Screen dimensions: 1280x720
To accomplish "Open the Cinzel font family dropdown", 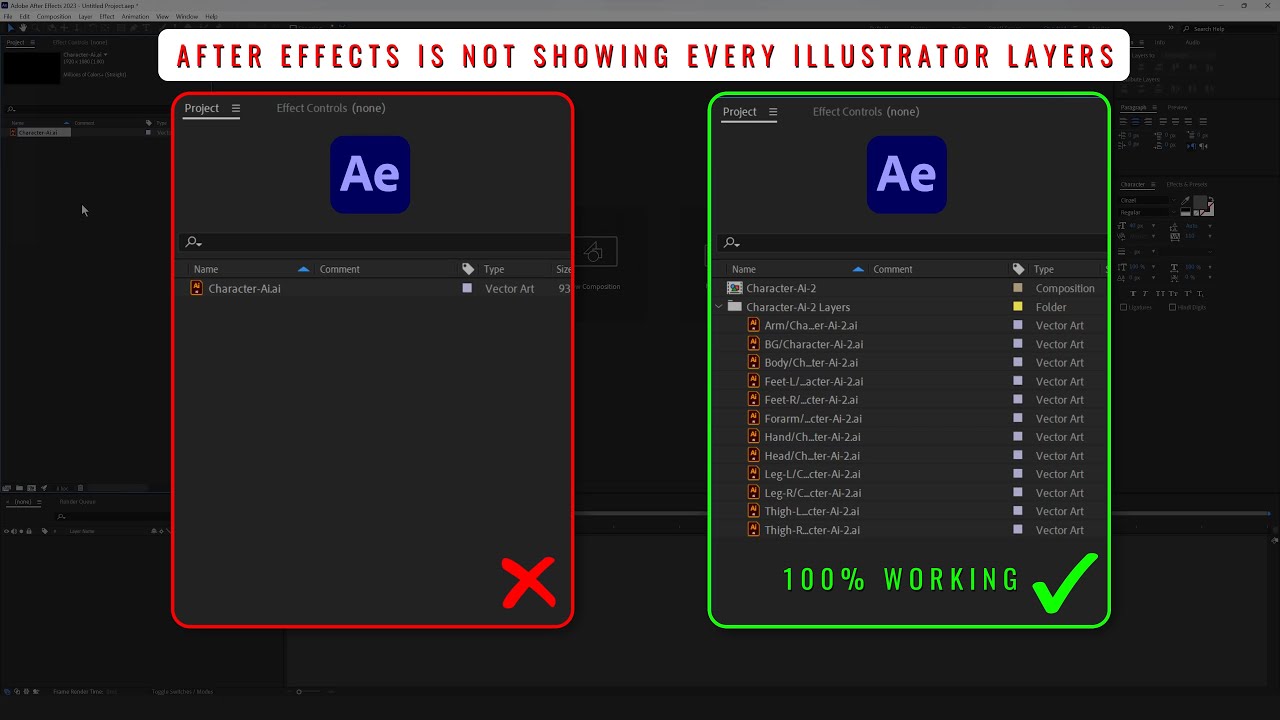I will click(1173, 200).
